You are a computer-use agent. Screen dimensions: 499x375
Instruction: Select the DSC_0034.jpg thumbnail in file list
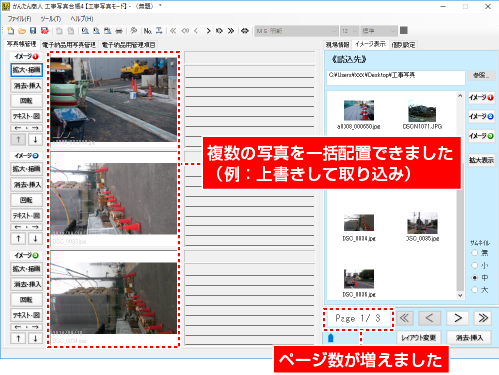(x=359, y=227)
